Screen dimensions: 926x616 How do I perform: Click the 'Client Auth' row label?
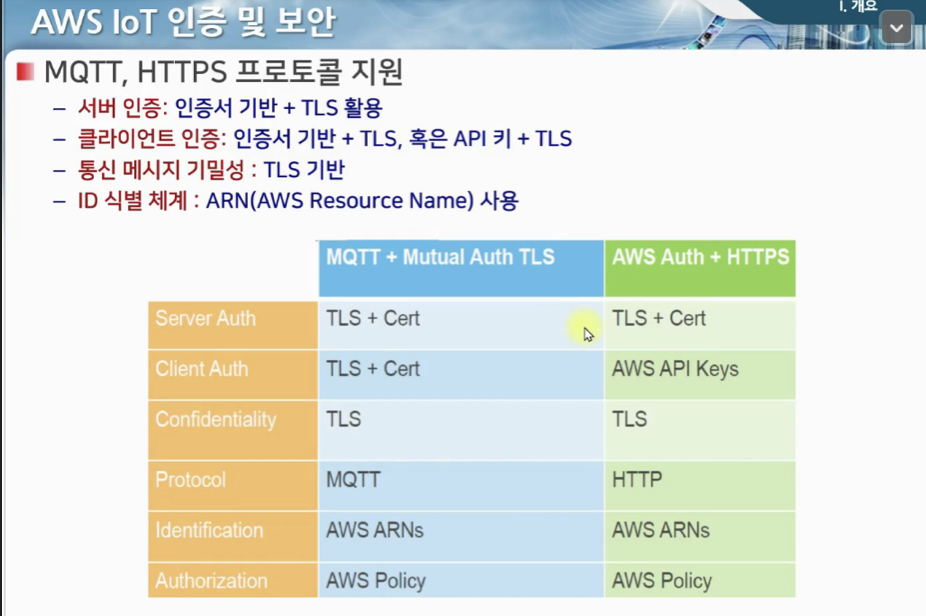point(233,375)
